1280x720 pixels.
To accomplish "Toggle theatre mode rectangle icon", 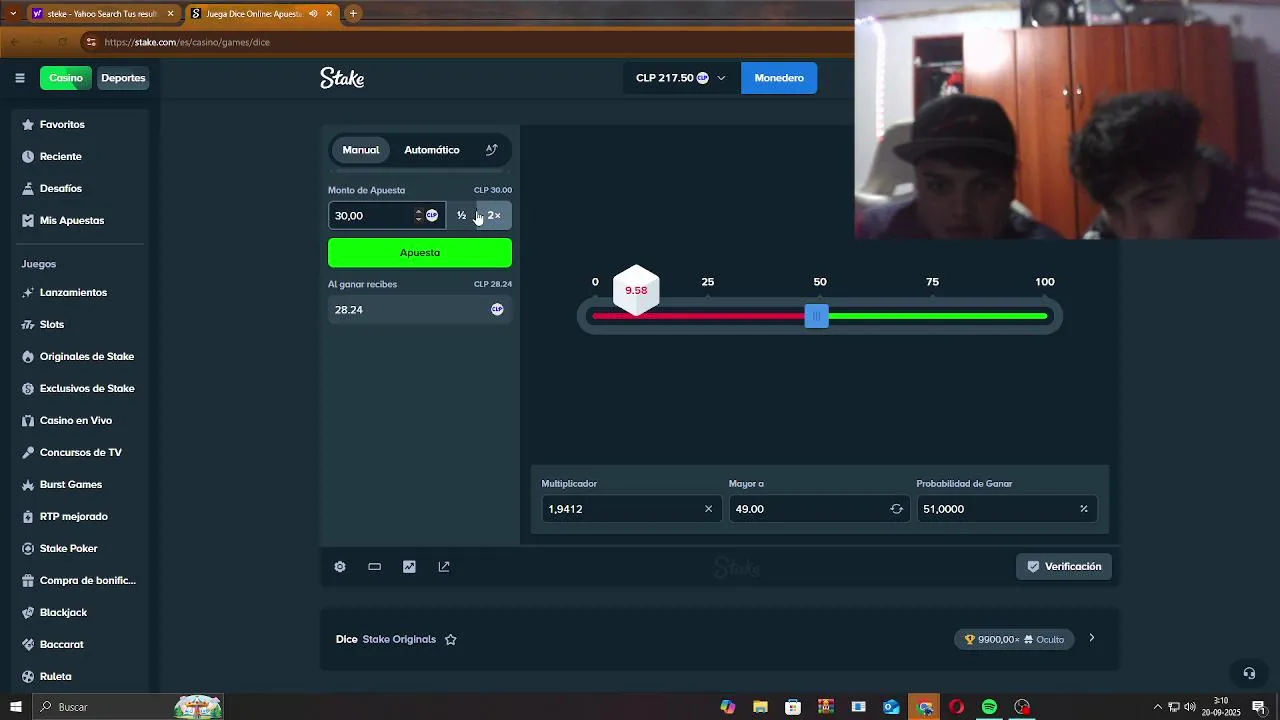I will click(374, 567).
